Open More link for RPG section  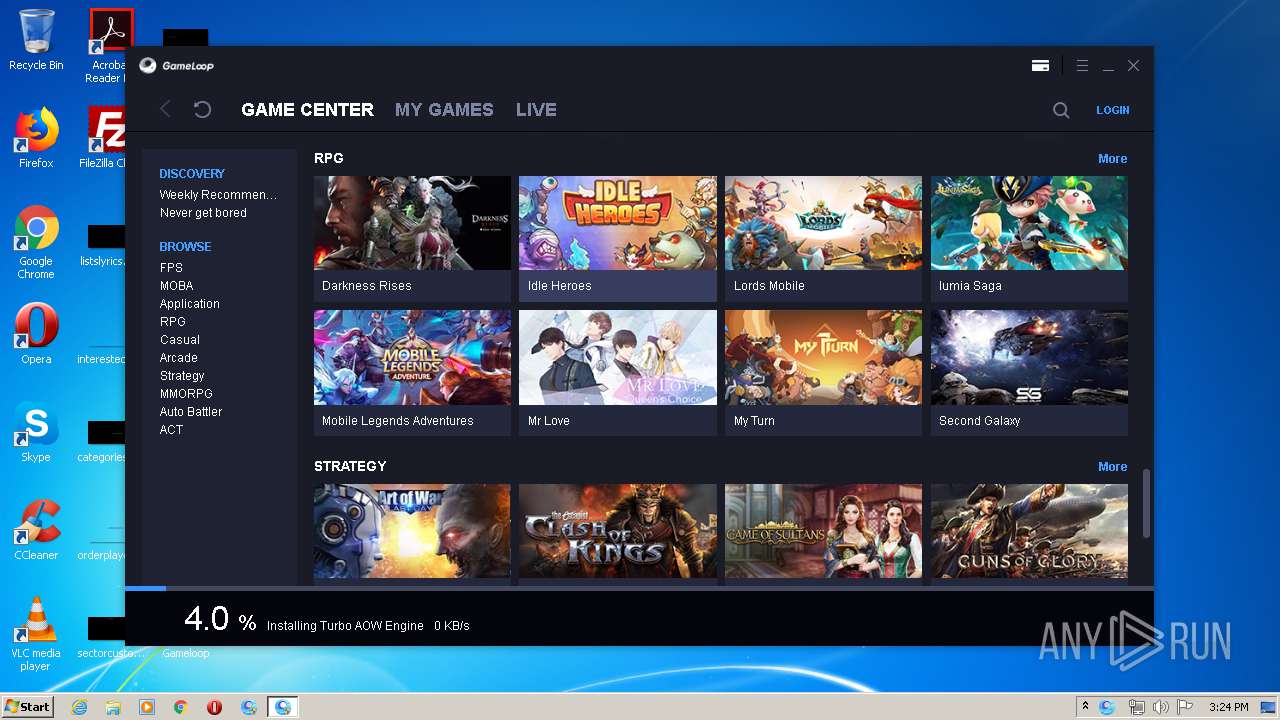pos(1112,159)
